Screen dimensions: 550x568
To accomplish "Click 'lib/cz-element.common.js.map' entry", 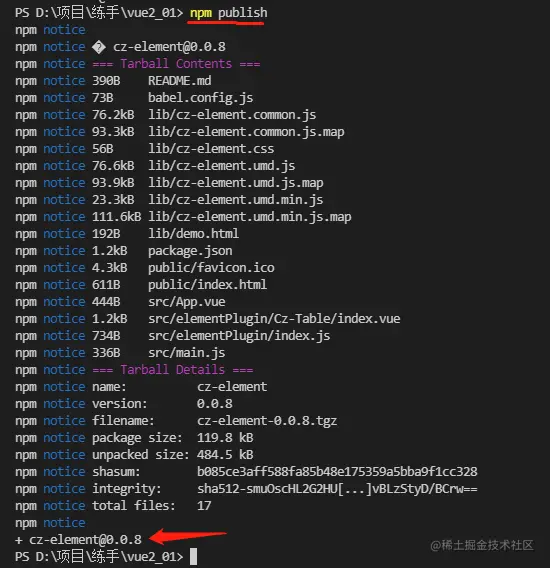I will click(246, 132).
